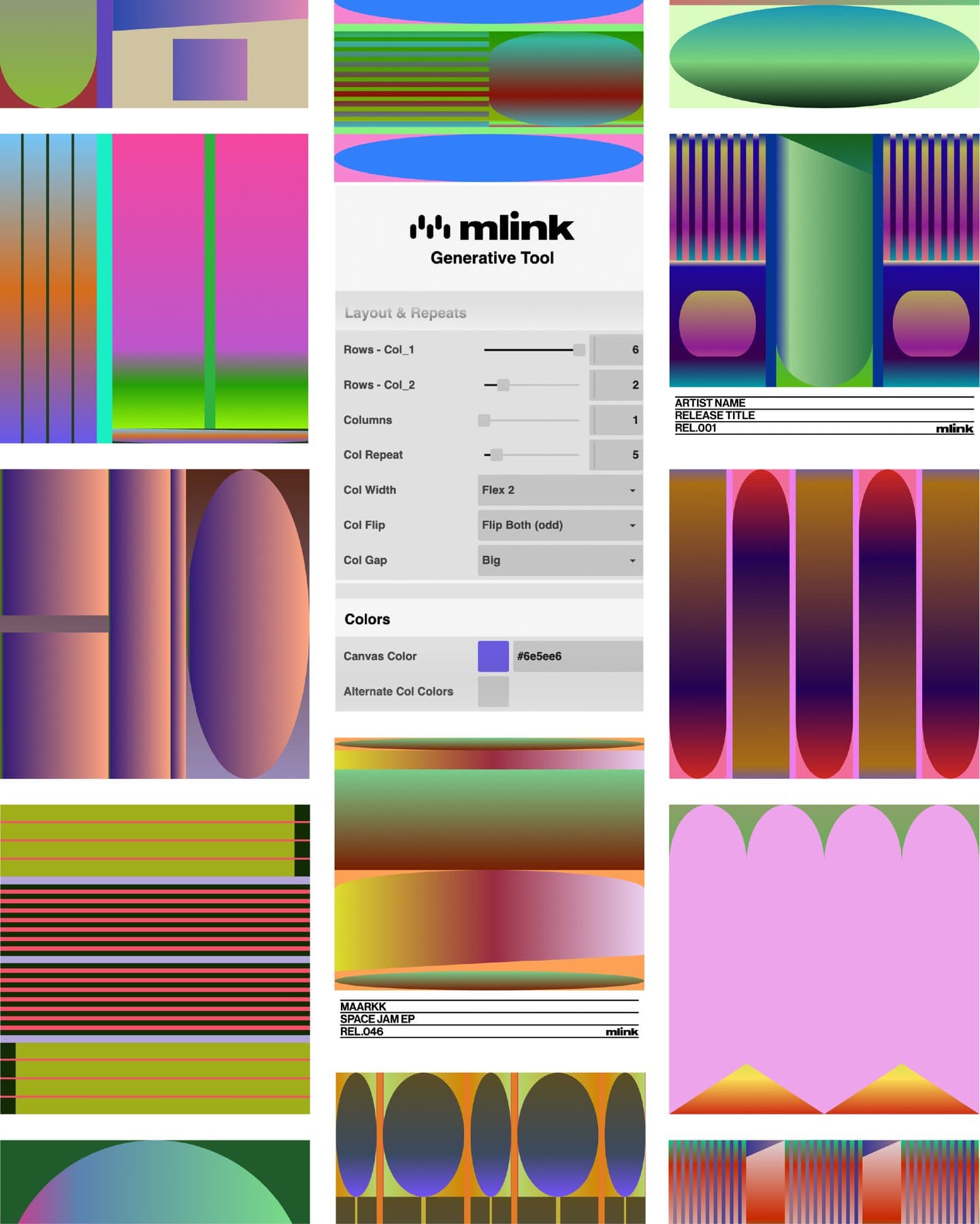The image size is (980, 1224).
Task: Adjust the Rows - Col_2 slider
Action: tap(532, 385)
